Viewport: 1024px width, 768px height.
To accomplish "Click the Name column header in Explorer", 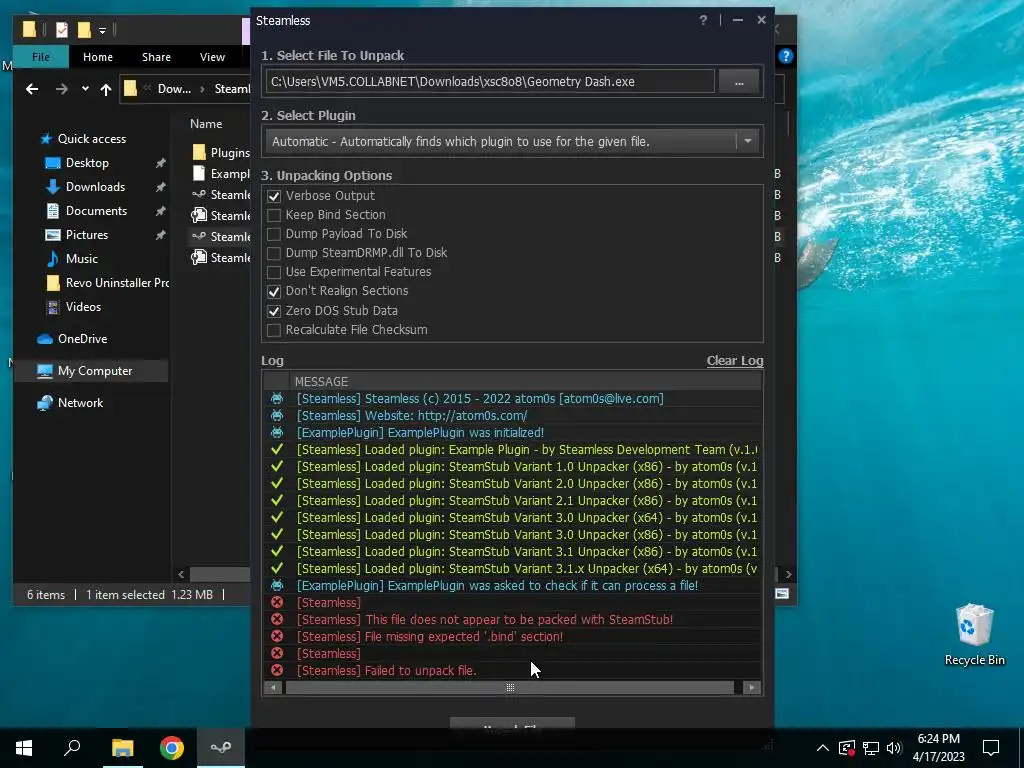I will click(206, 123).
